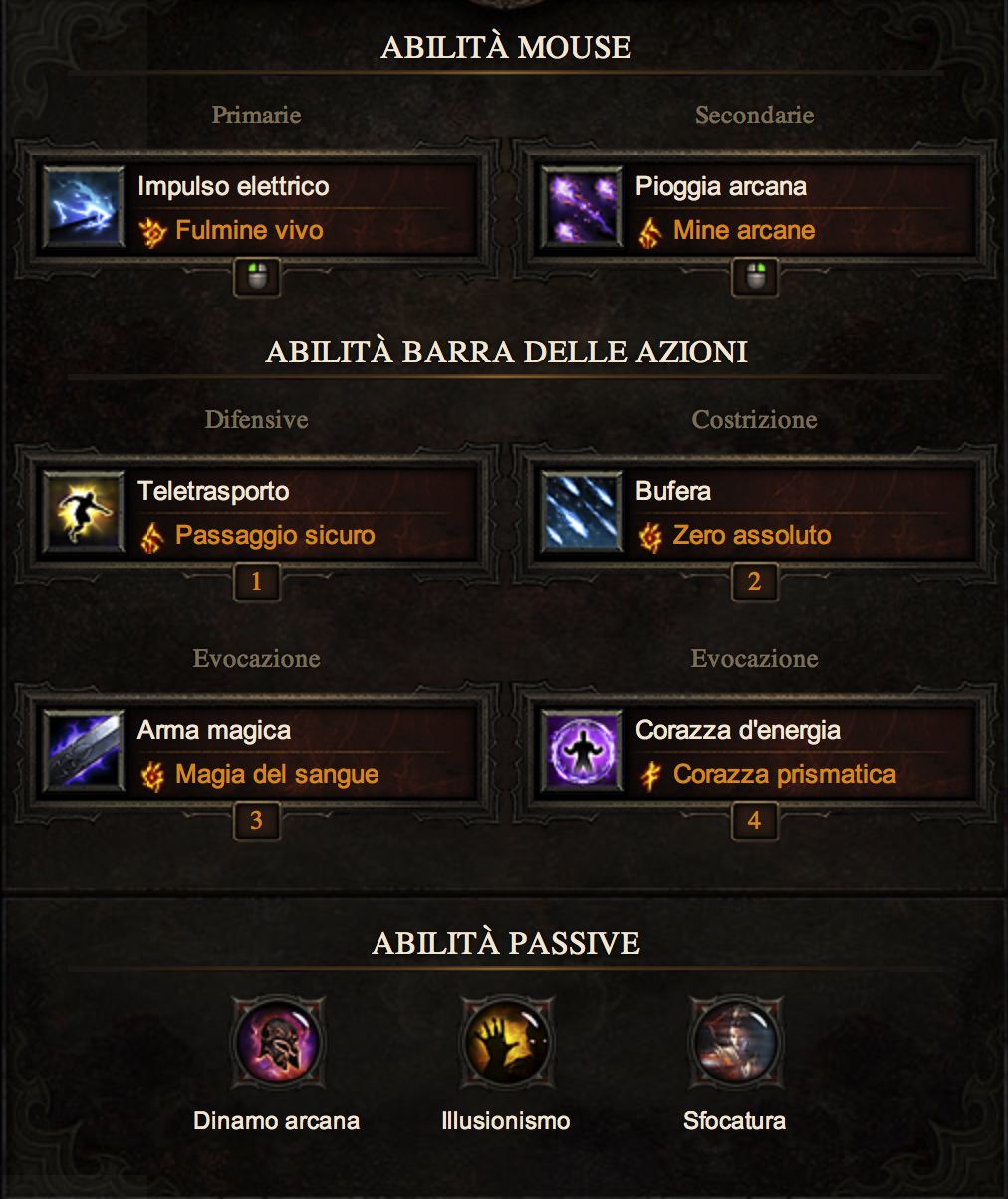Click the right mouse button indicator
Screen dimensions: 1008x1199
(754, 278)
